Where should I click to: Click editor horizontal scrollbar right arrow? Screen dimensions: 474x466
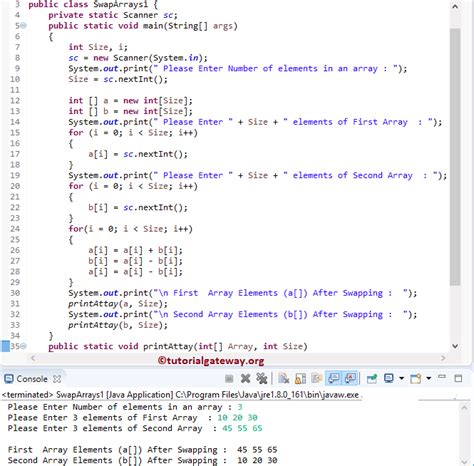(x=443, y=358)
